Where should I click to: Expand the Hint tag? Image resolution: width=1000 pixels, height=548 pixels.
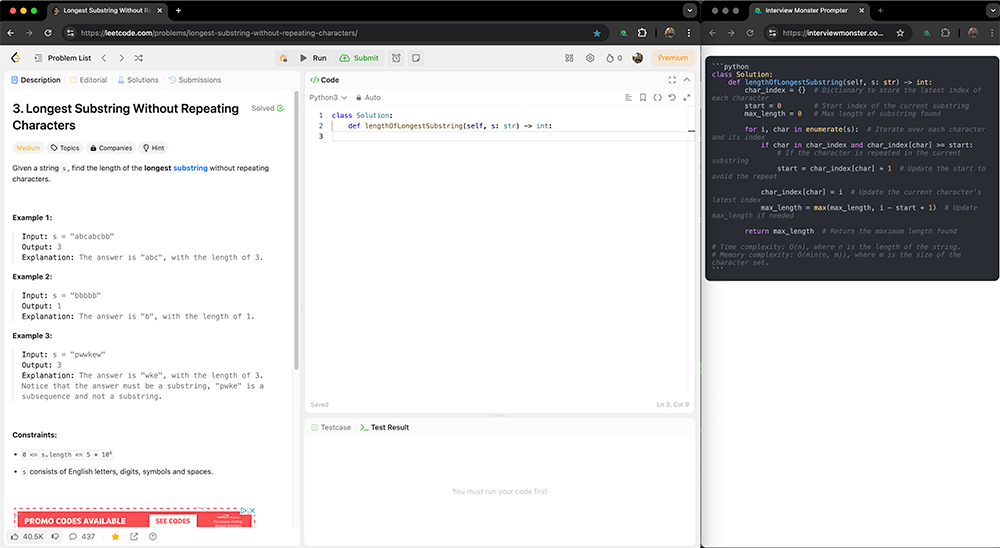153,148
